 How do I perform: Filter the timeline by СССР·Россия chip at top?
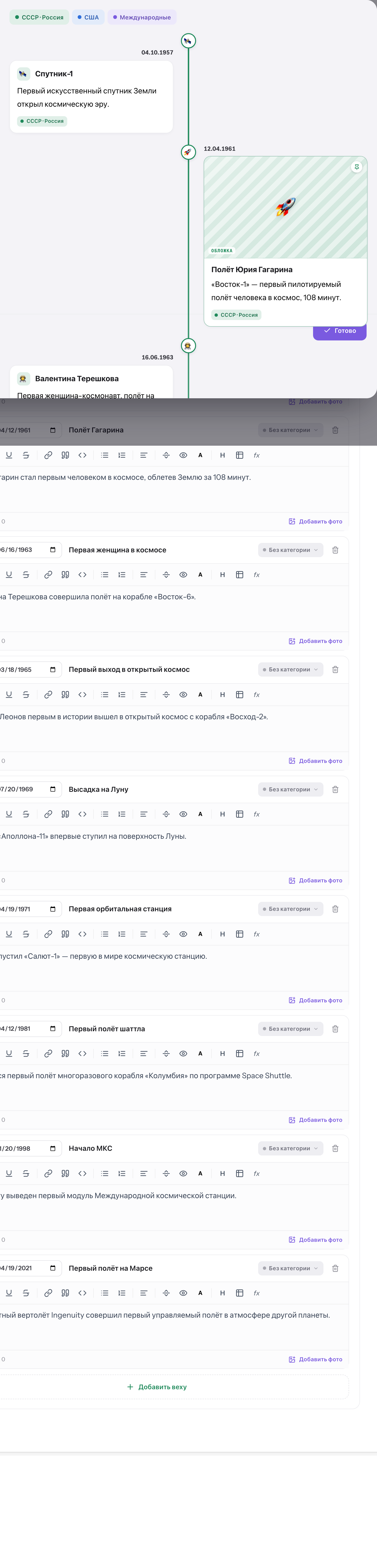click(x=40, y=17)
